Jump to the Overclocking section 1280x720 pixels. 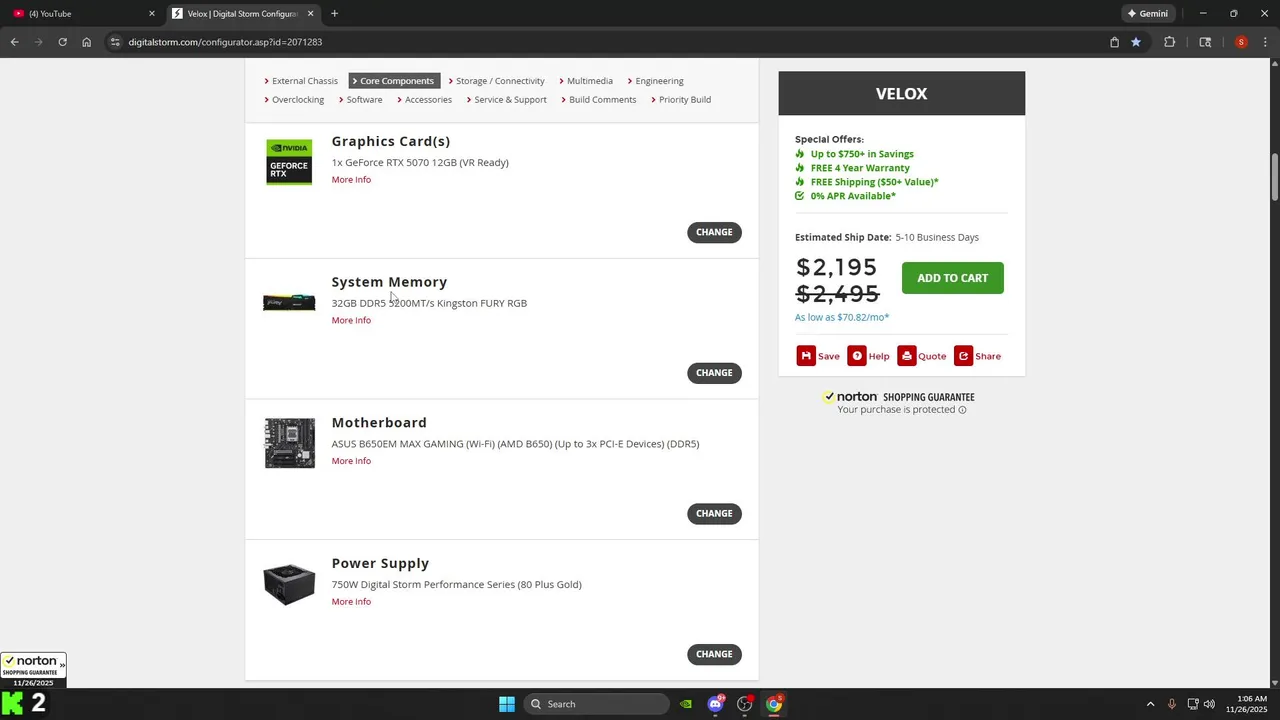pos(295,100)
